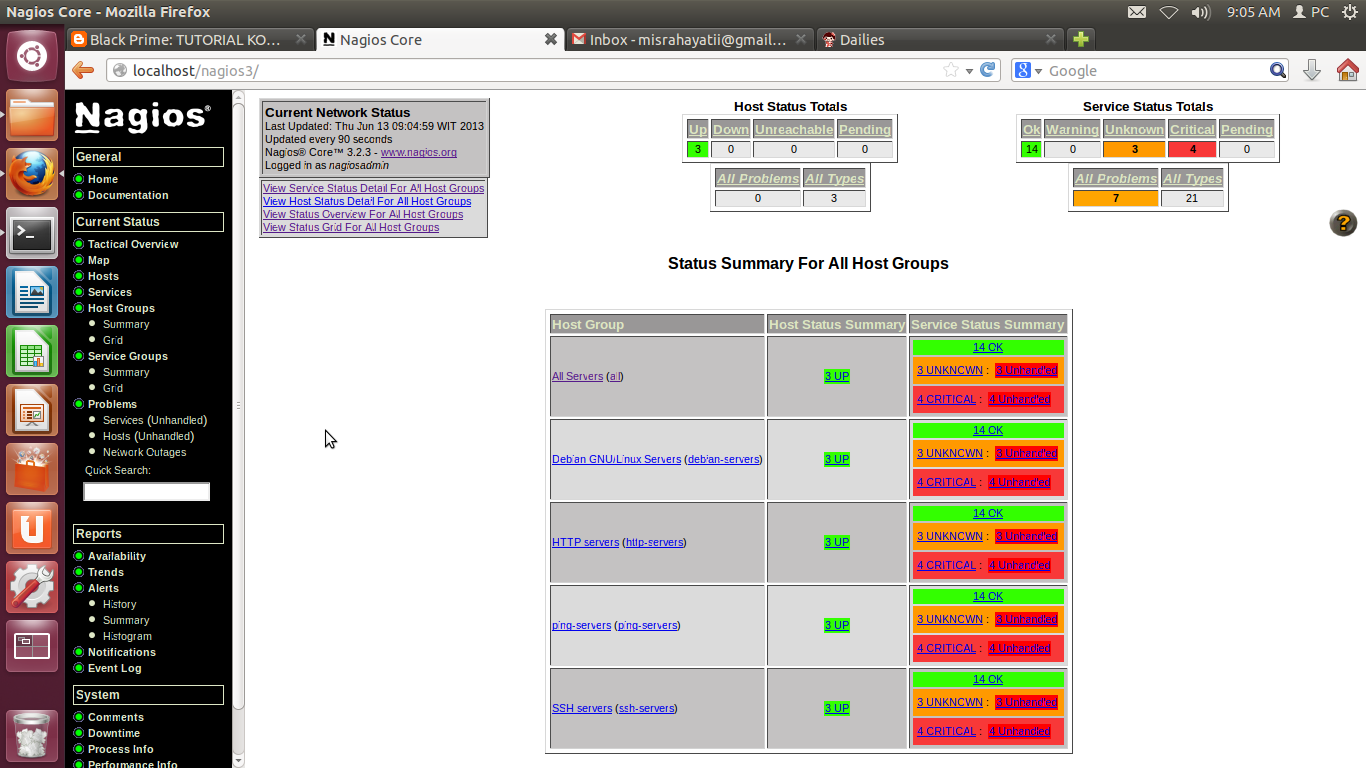Open the PC user menu in panel
Image resolution: width=1366 pixels, height=768 pixels.
pyautogui.click(x=1311, y=12)
